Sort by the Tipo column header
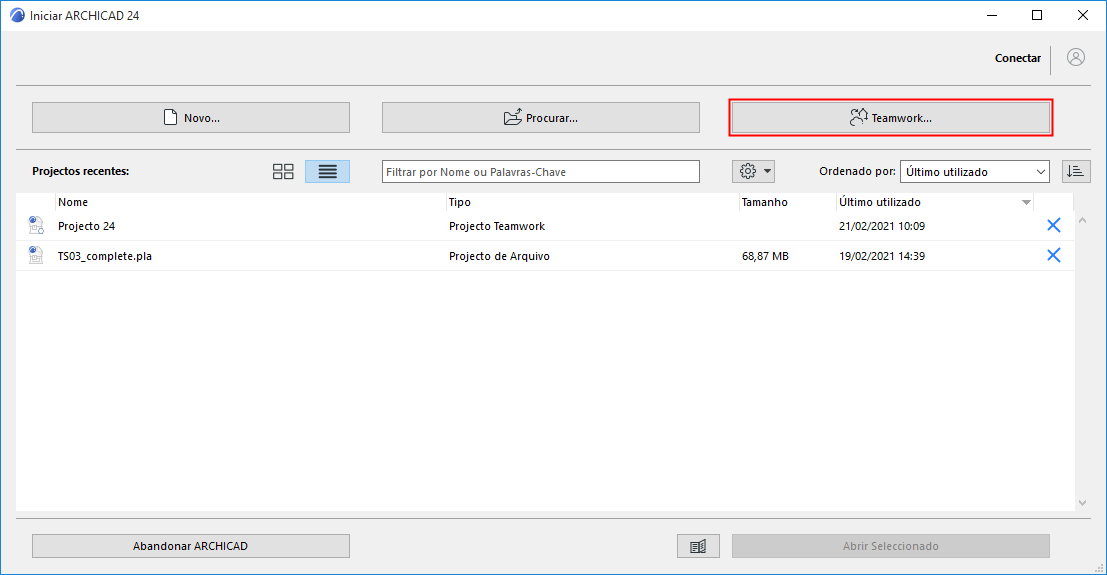 593,202
